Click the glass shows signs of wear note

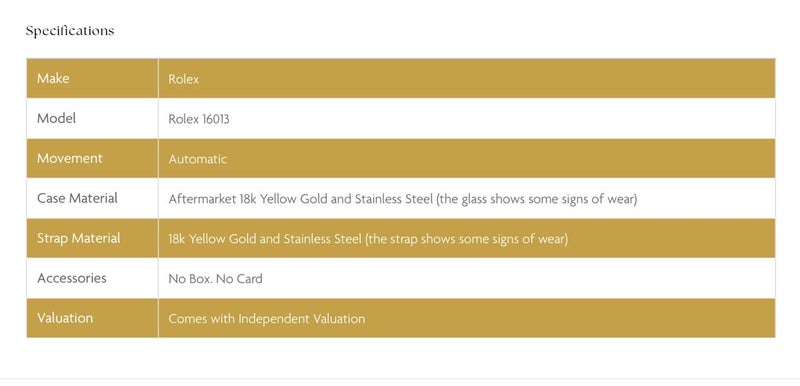click(x=537, y=199)
